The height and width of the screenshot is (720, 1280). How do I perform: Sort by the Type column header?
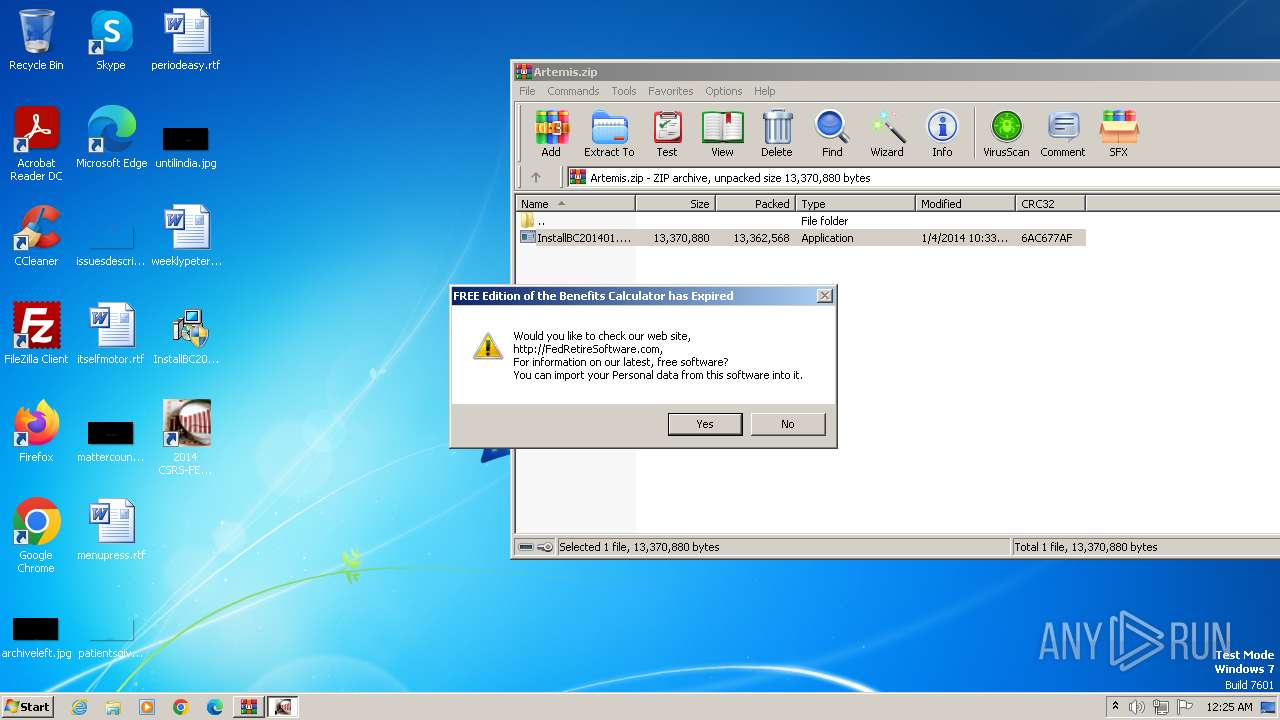pos(855,203)
